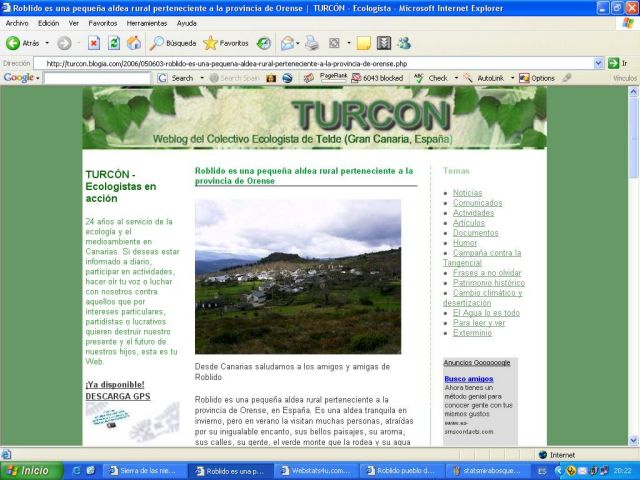
Task: Click the Google toolbar search input field
Action: click(97, 78)
